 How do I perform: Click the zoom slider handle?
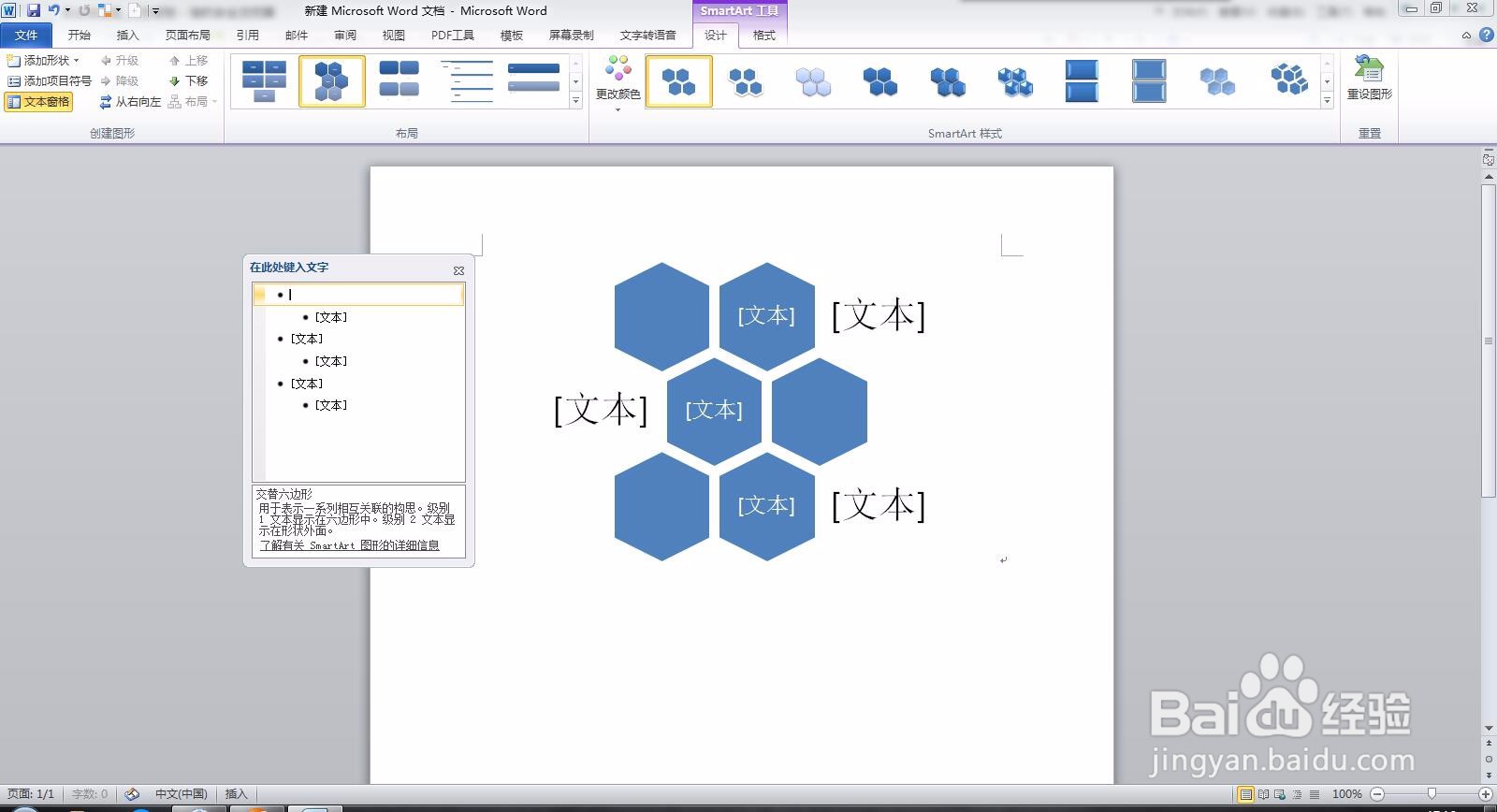coord(1432,794)
